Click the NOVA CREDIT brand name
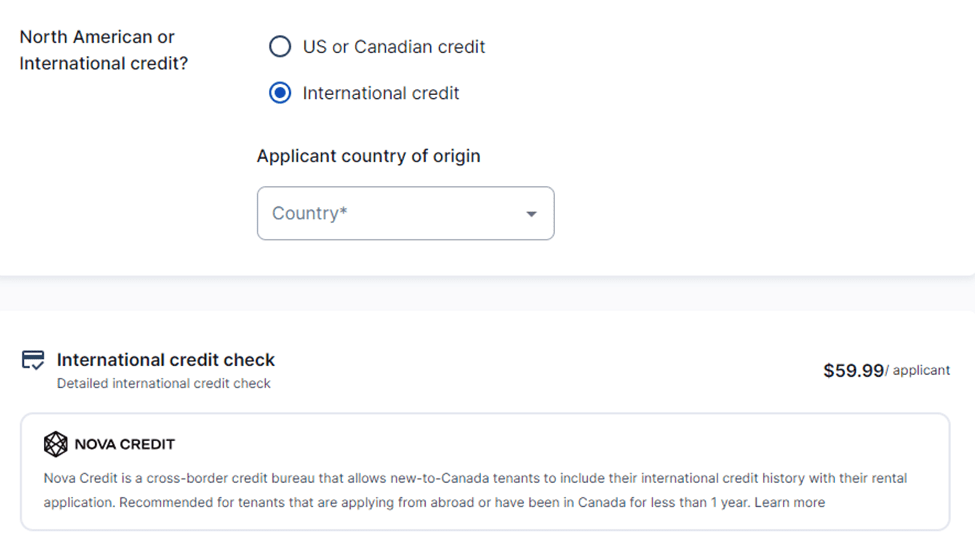The height and width of the screenshot is (550, 975). [x=124, y=444]
